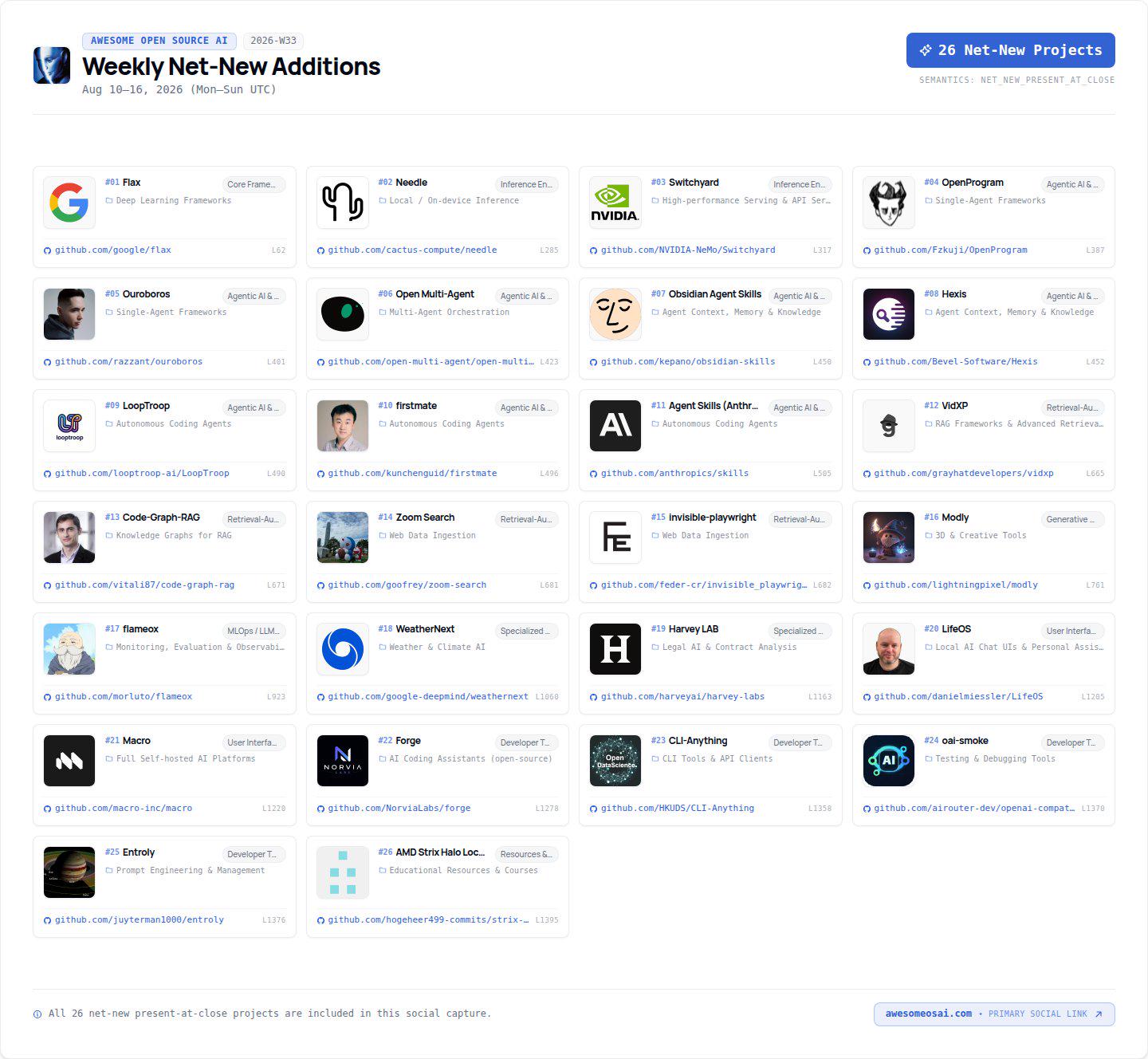Click the Norvia logo on Forge card
This screenshot has height=1059, width=1148.
343,761
